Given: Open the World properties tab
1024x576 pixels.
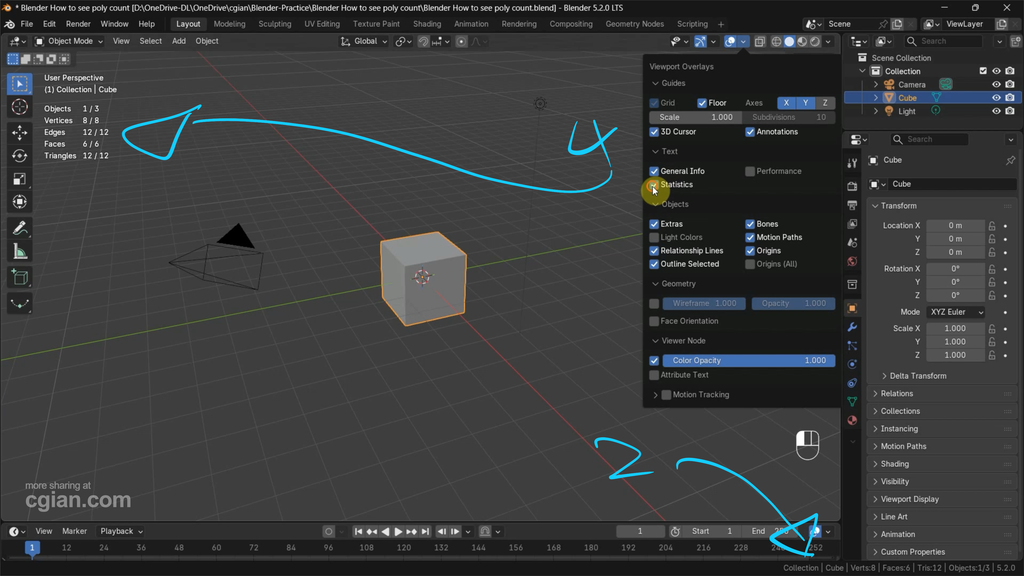Looking at the screenshot, I should (x=852, y=261).
